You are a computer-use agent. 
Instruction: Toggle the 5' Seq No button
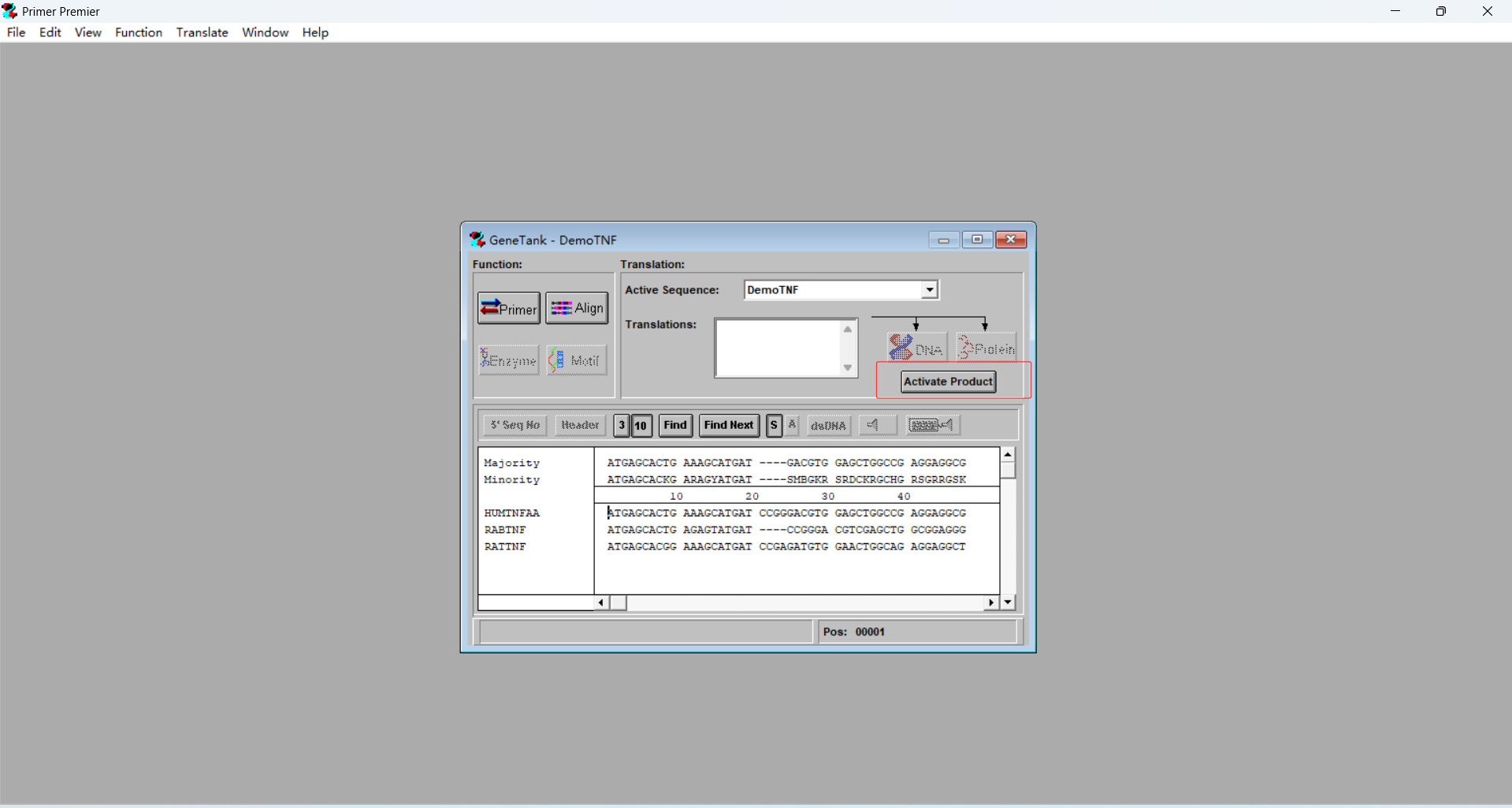pyautogui.click(x=515, y=426)
